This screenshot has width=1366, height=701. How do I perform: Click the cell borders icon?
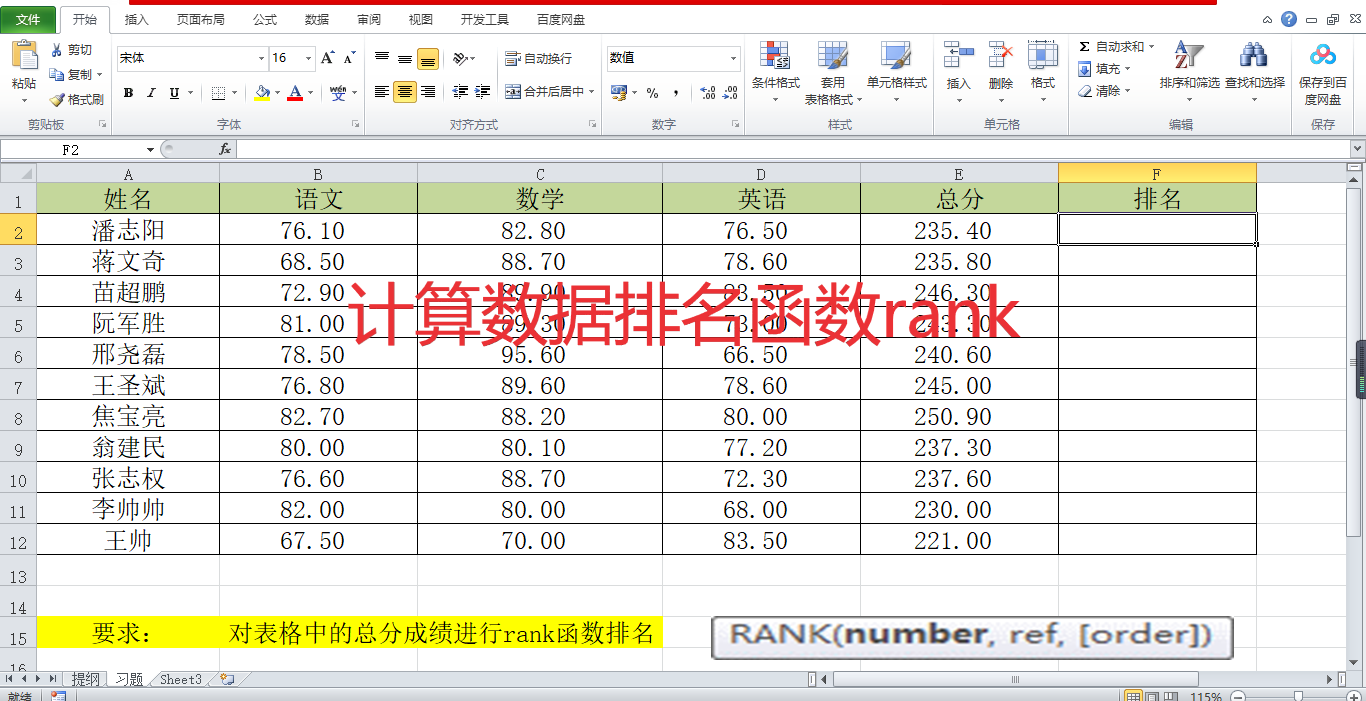(219, 93)
